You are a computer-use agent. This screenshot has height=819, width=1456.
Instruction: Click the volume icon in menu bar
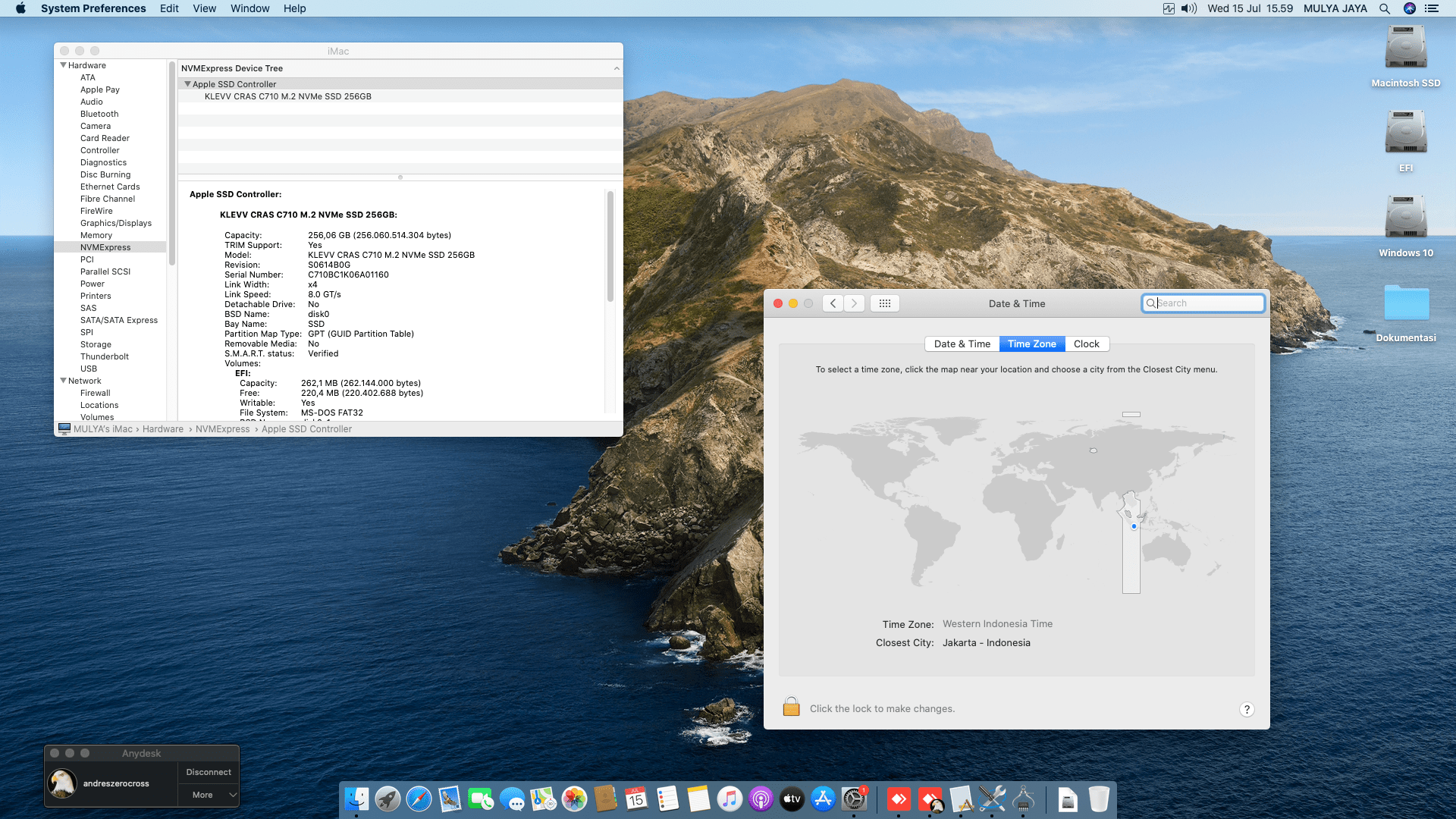[1189, 8]
